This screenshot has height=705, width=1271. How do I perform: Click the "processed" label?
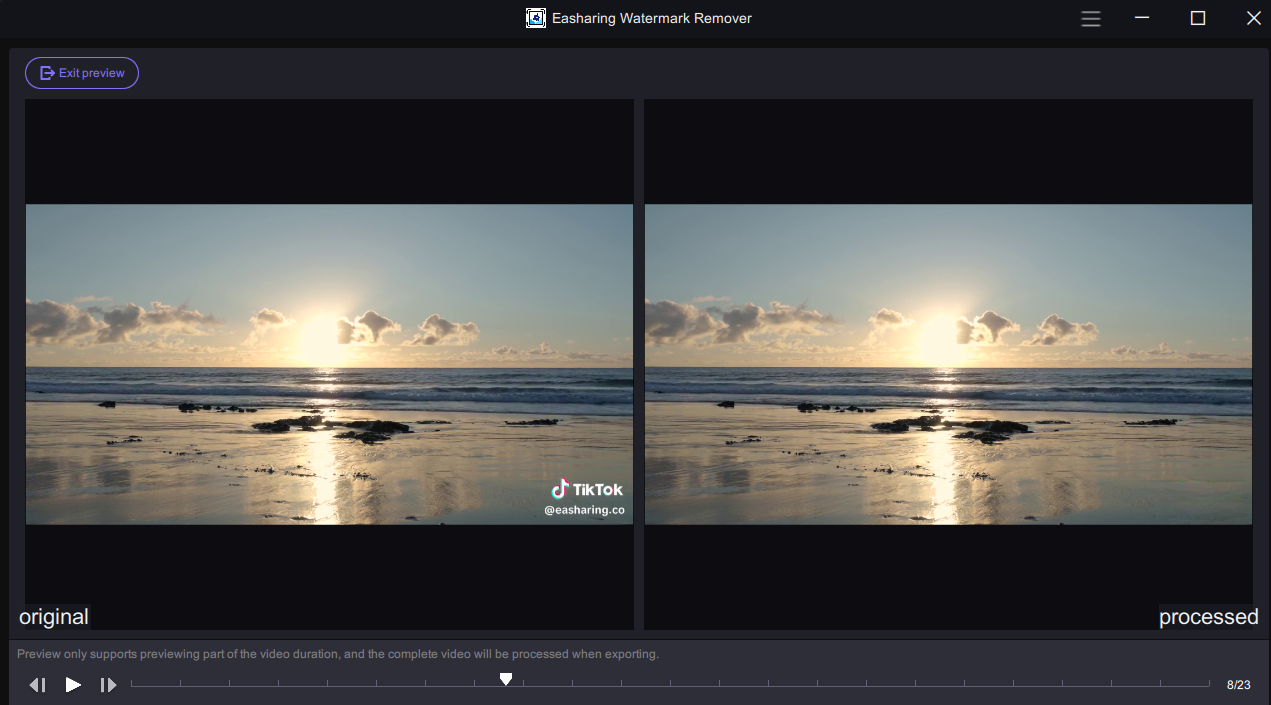1208,617
